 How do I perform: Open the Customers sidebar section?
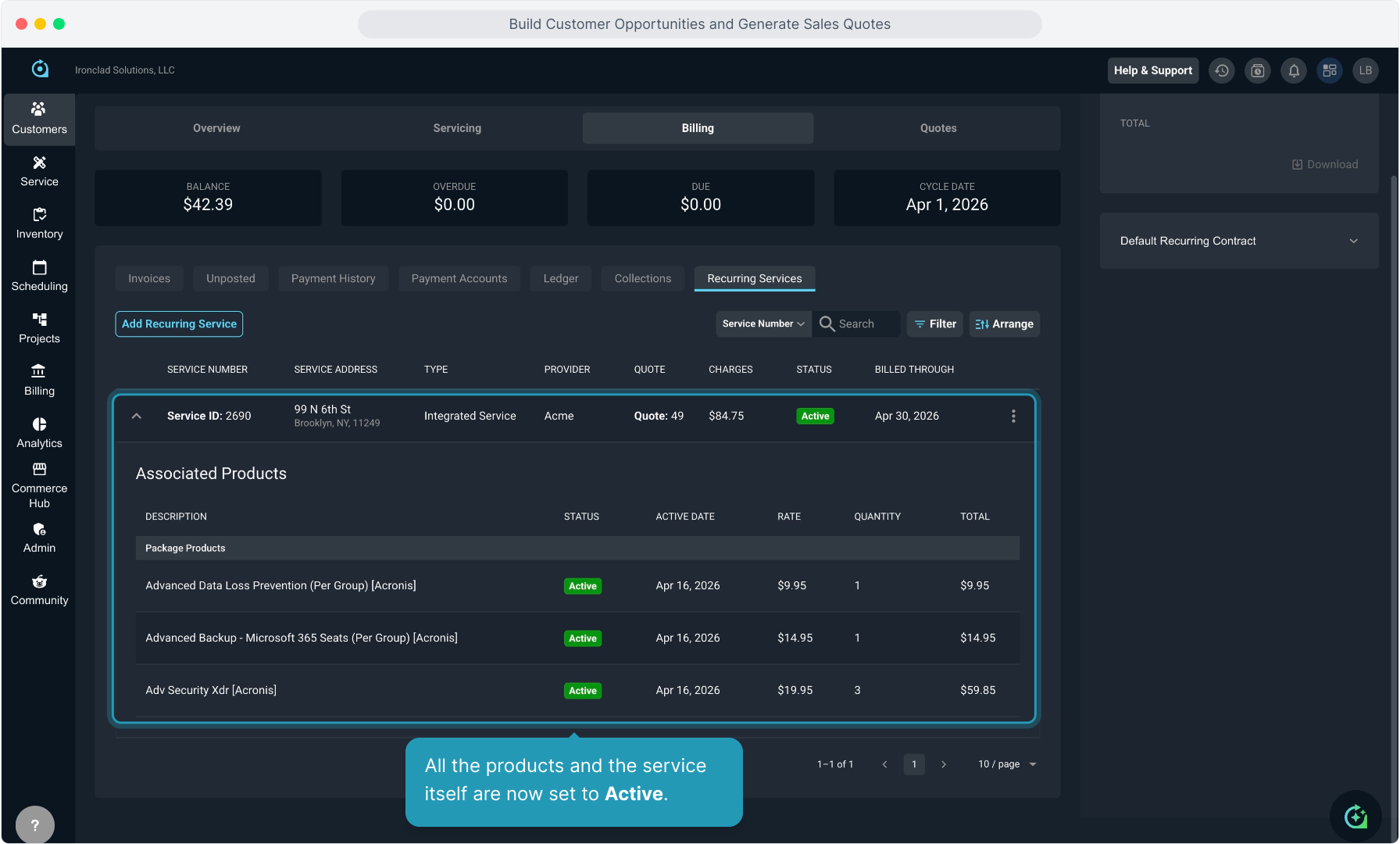pos(39,119)
